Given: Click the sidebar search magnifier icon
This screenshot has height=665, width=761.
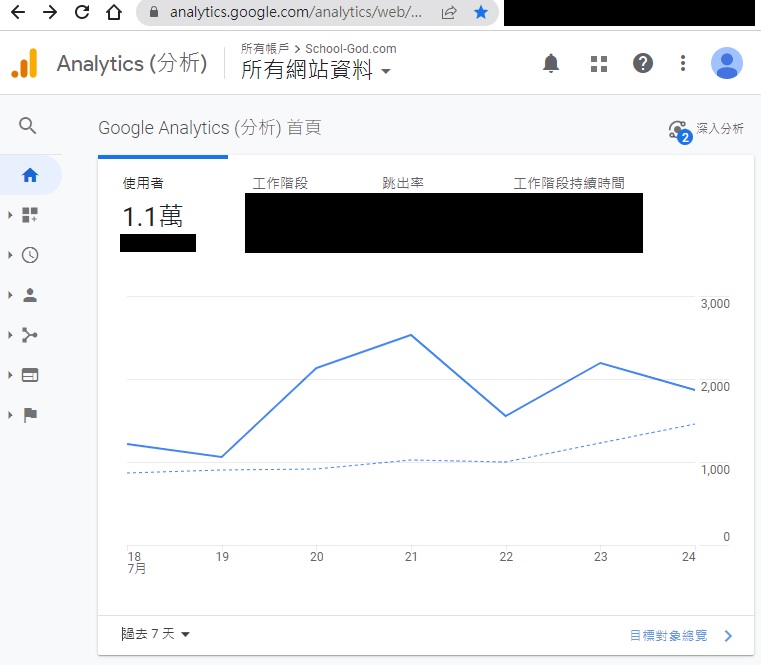Looking at the screenshot, I should coord(28,126).
